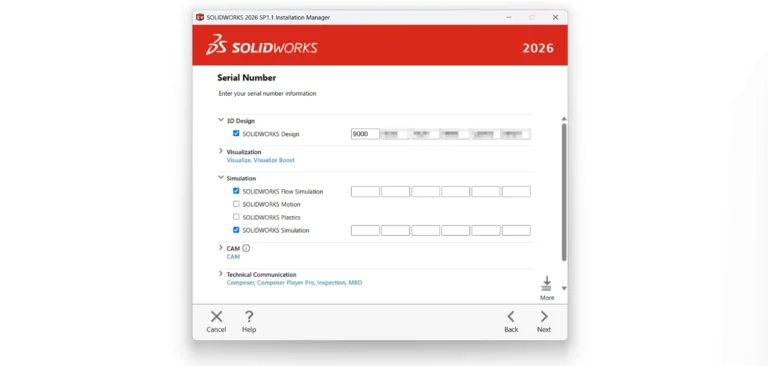Open the CAM info icon
768x366 pixels.
pos(246,248)
